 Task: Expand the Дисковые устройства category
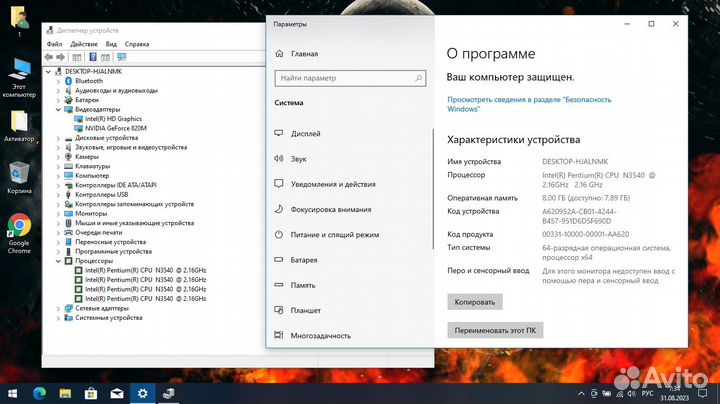point(58,138)
